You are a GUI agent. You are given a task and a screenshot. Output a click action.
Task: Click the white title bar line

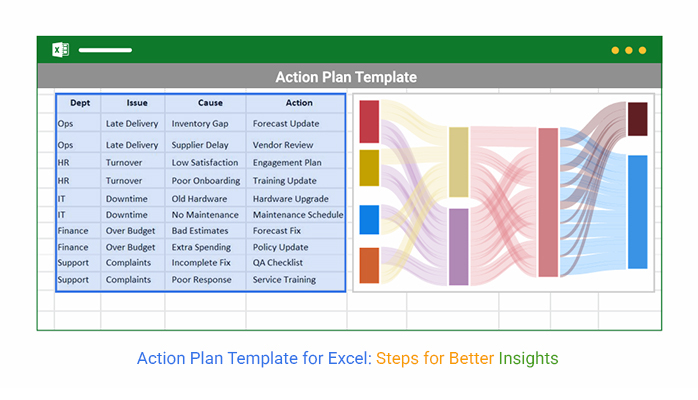(x=105, y=50)
